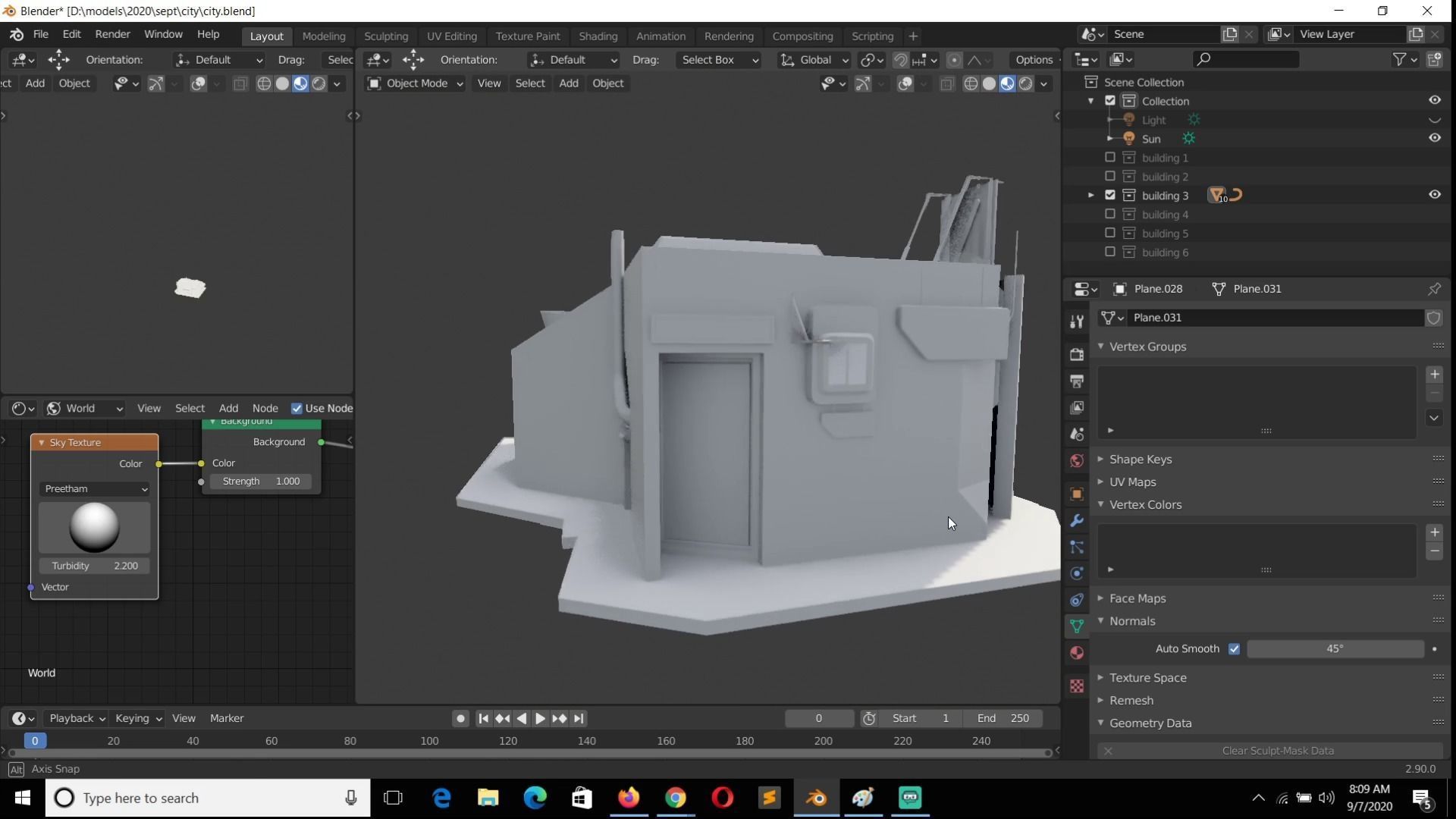Screen dimensions: 1456x819
Task: Adjust the Auto Smooth 45° angle slider
Action: click(1335, 649)
